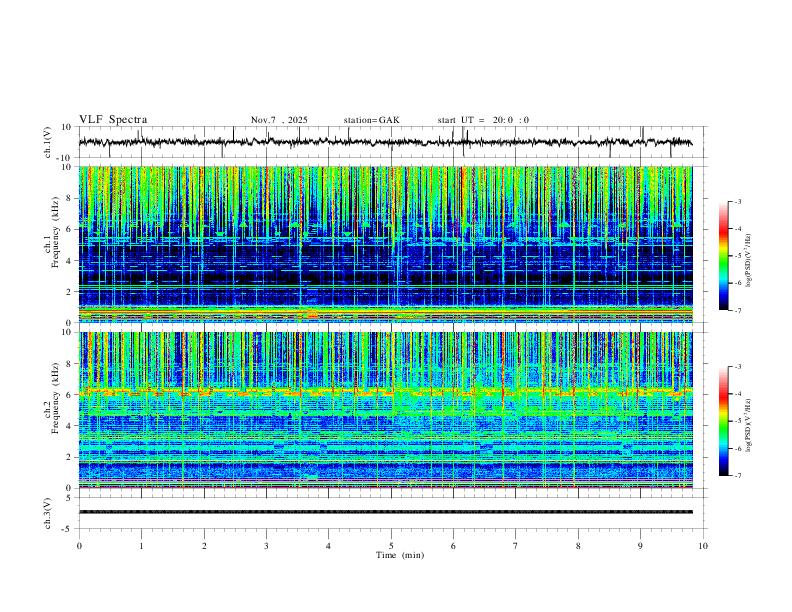The width and height of the screenshot is (792, 612).
Task: Click the ch.2 spectrogram panel
Action: (385, 410)
